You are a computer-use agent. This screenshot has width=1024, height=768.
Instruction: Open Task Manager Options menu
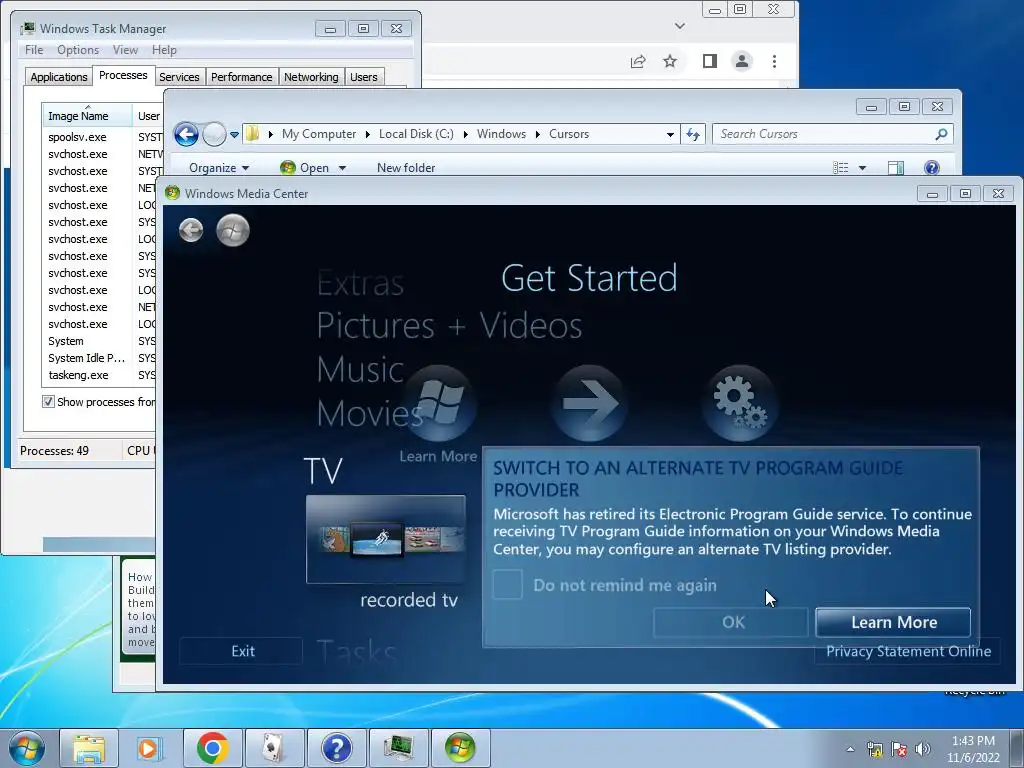tap(78, 50)
